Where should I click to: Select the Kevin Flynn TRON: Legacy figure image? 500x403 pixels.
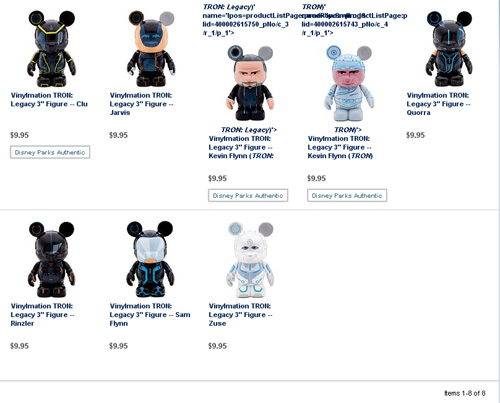tap(250, 83)
